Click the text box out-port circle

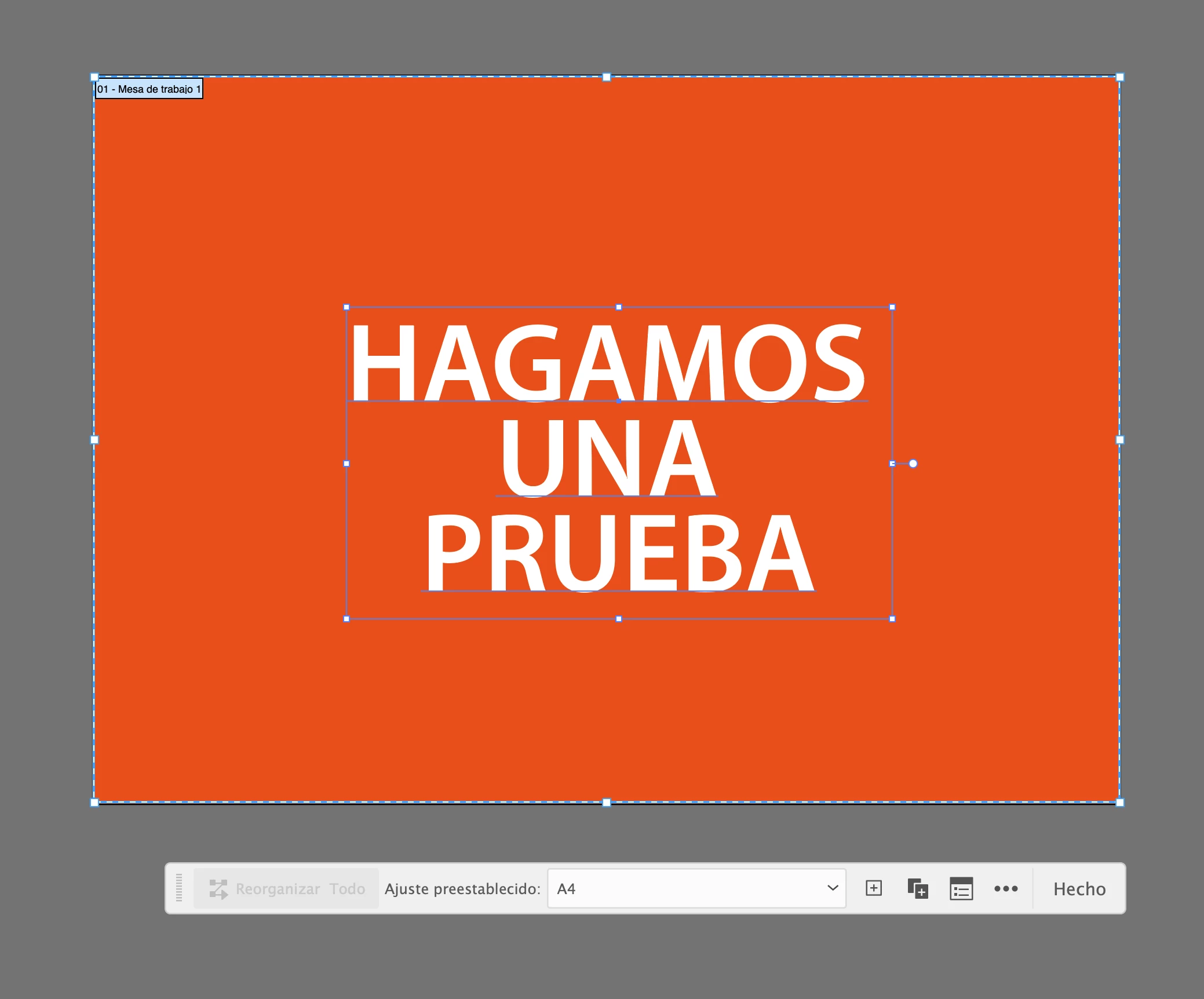913,464
